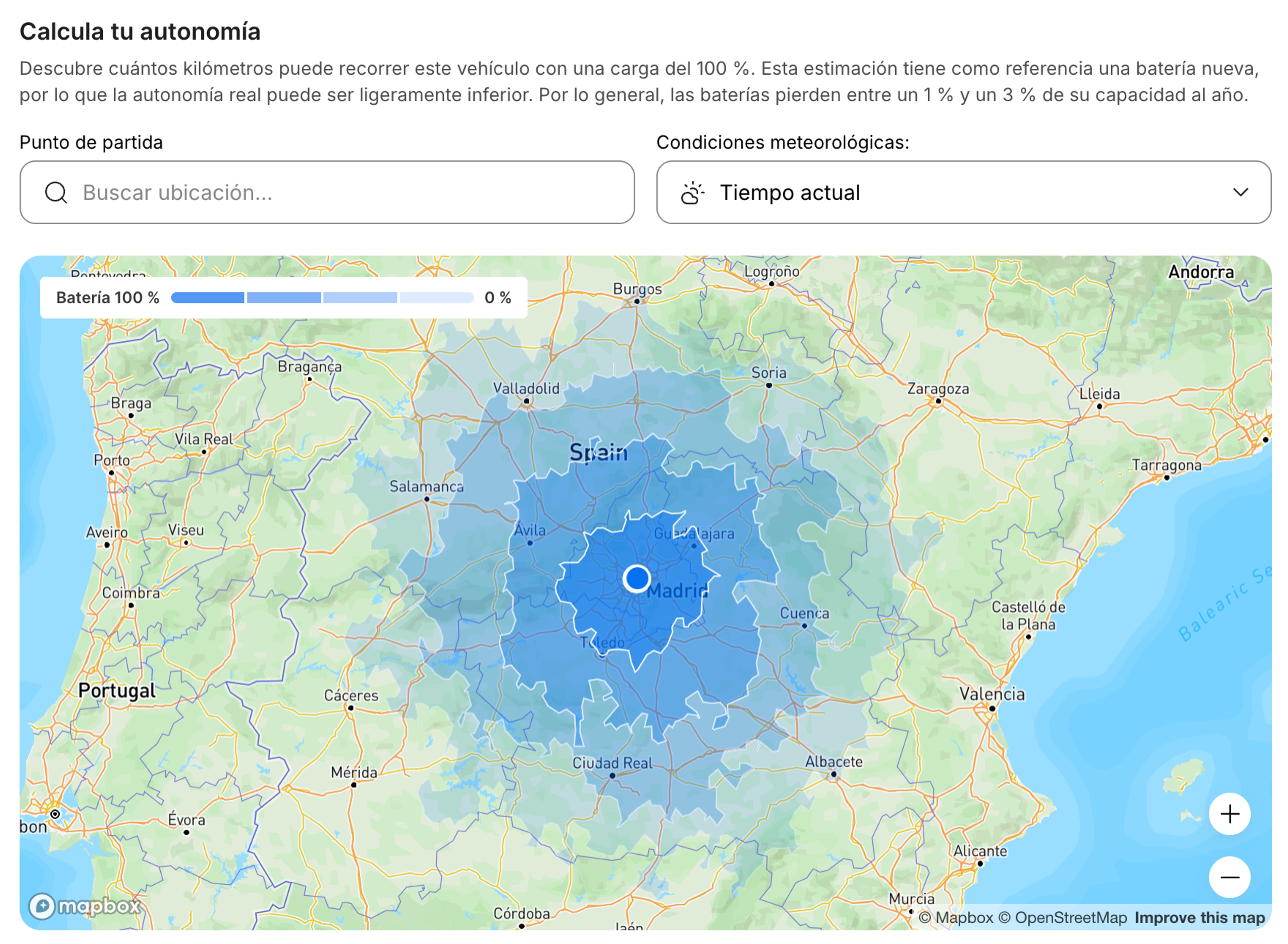Open the Improve this map link

(x=1199, y=918)
